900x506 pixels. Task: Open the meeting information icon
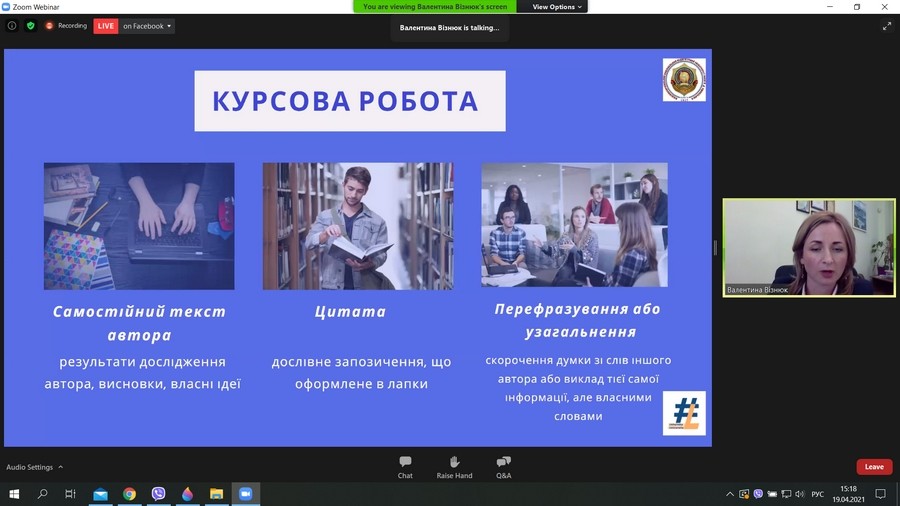pyautogui.click(x=11, y=26)
